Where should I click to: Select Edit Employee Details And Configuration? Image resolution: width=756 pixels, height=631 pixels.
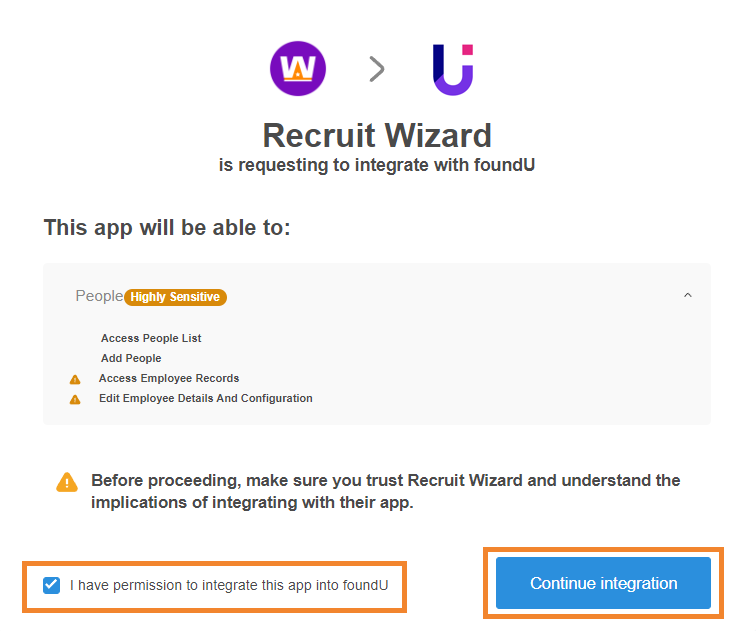(x=206, y=399)
